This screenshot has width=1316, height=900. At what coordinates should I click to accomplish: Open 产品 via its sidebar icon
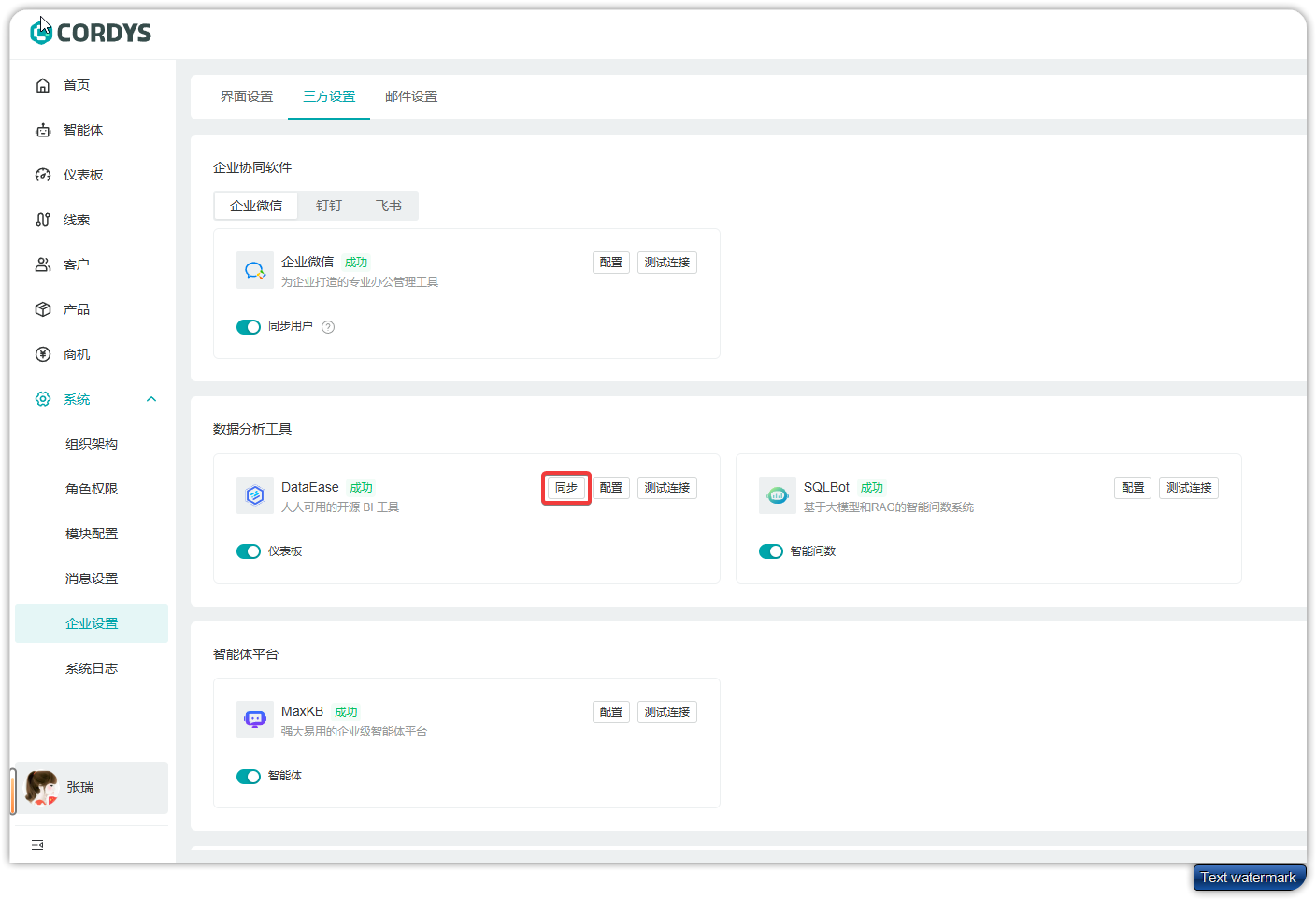tap(43, 308)
